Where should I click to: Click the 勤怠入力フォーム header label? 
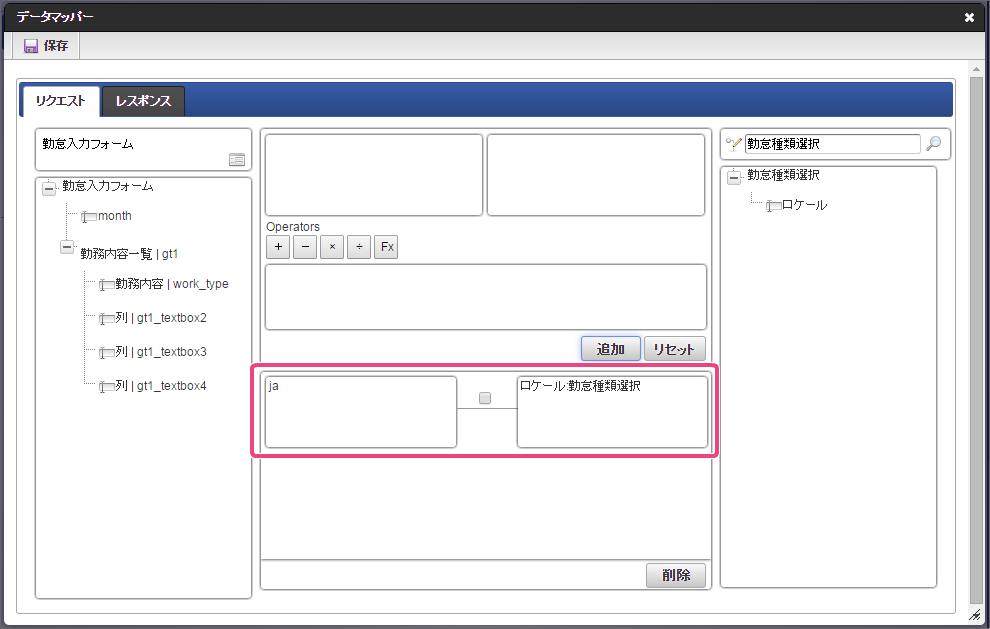[88, 144]
